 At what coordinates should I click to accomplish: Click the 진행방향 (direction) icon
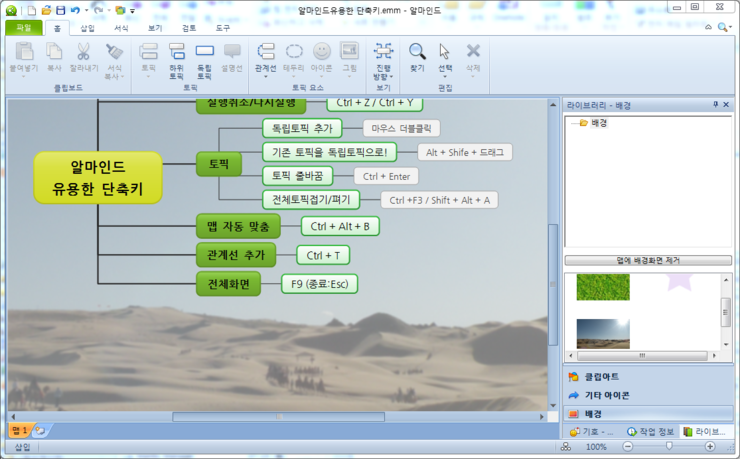[383, 57]
